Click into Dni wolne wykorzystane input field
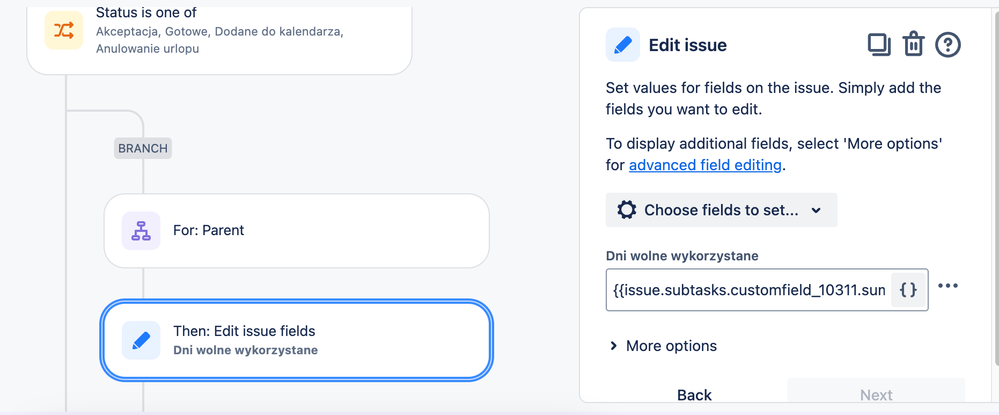The width and height of the screenshot is (999, 415). (x=749, y=290)
